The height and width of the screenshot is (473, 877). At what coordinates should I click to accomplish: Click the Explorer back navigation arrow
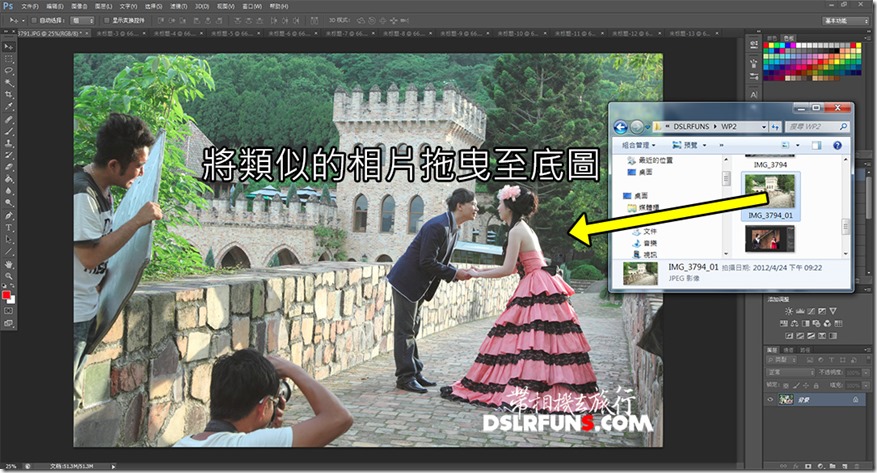[621, 127]
